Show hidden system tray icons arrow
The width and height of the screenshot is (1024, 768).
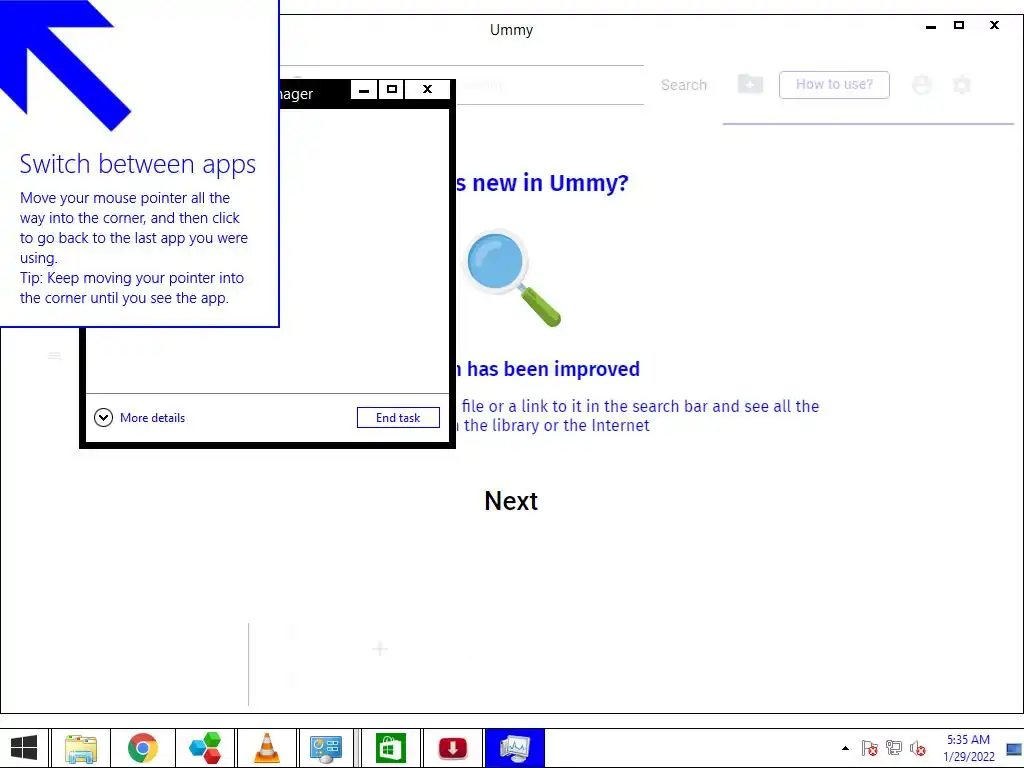845,748
